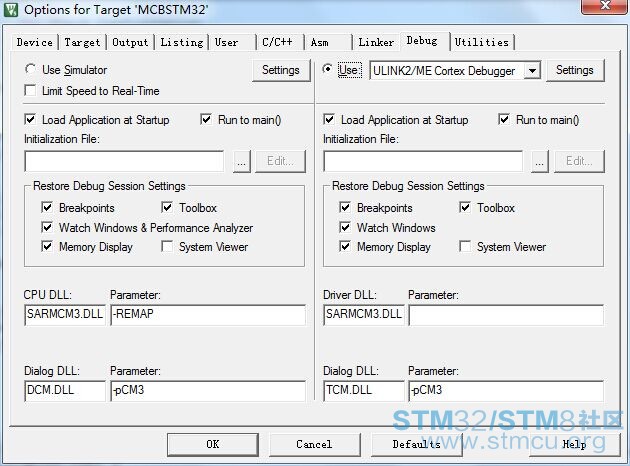Select the User tab
The image size is (630, 466).
[232, 42]
